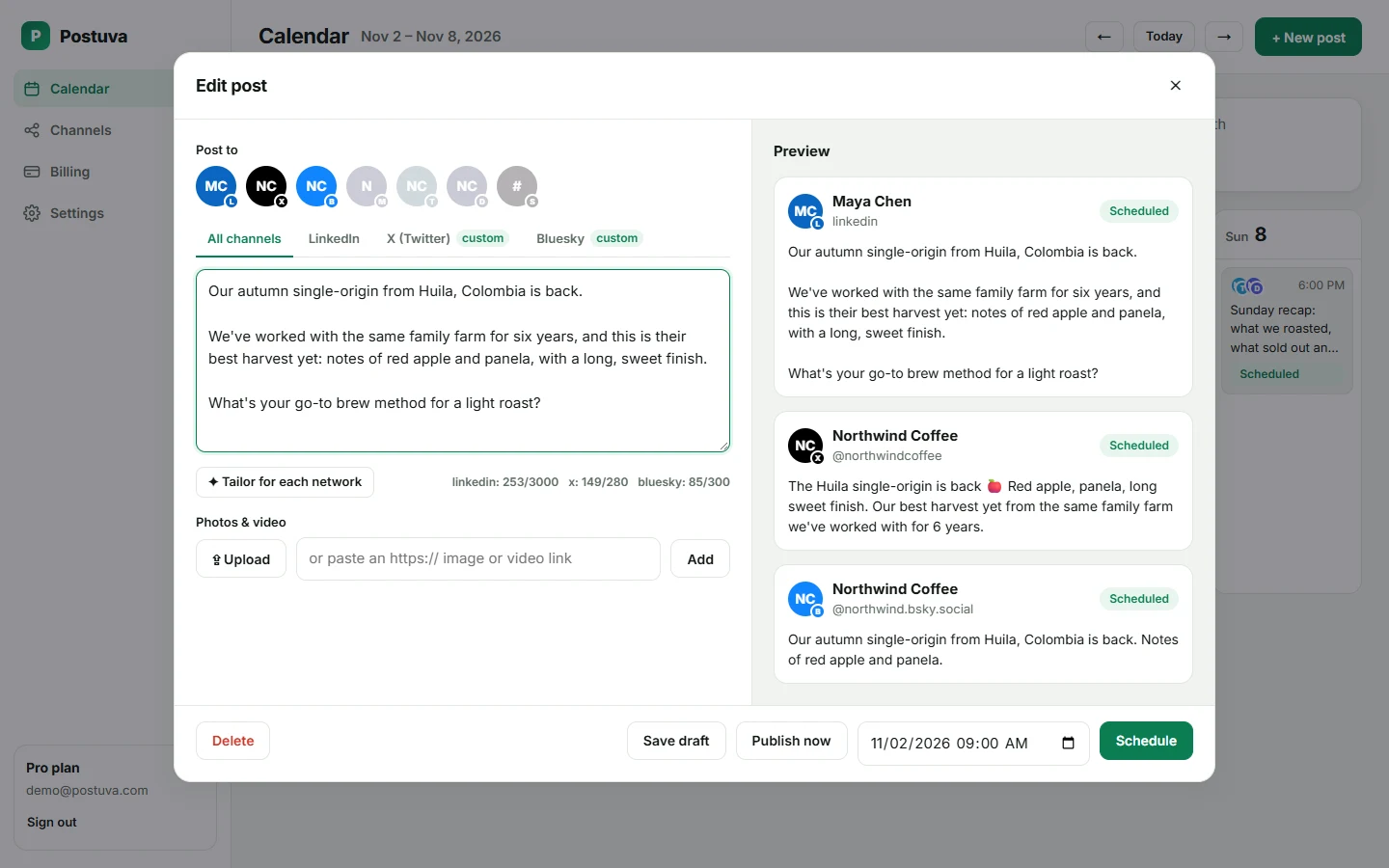
Task: Toggle the MC LinkedIn channel avatar
Action: click(216, 186)
